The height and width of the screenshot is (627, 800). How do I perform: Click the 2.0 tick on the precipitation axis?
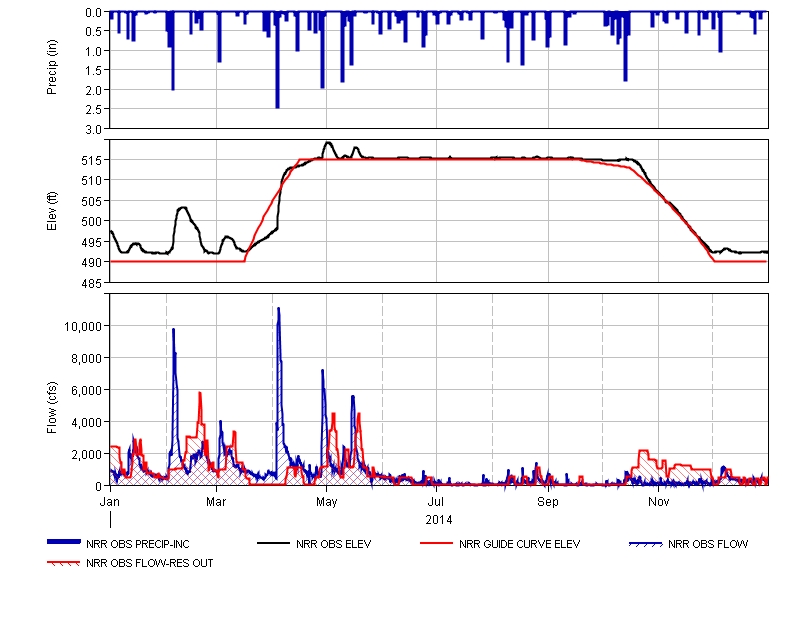(x=93, y=90)
